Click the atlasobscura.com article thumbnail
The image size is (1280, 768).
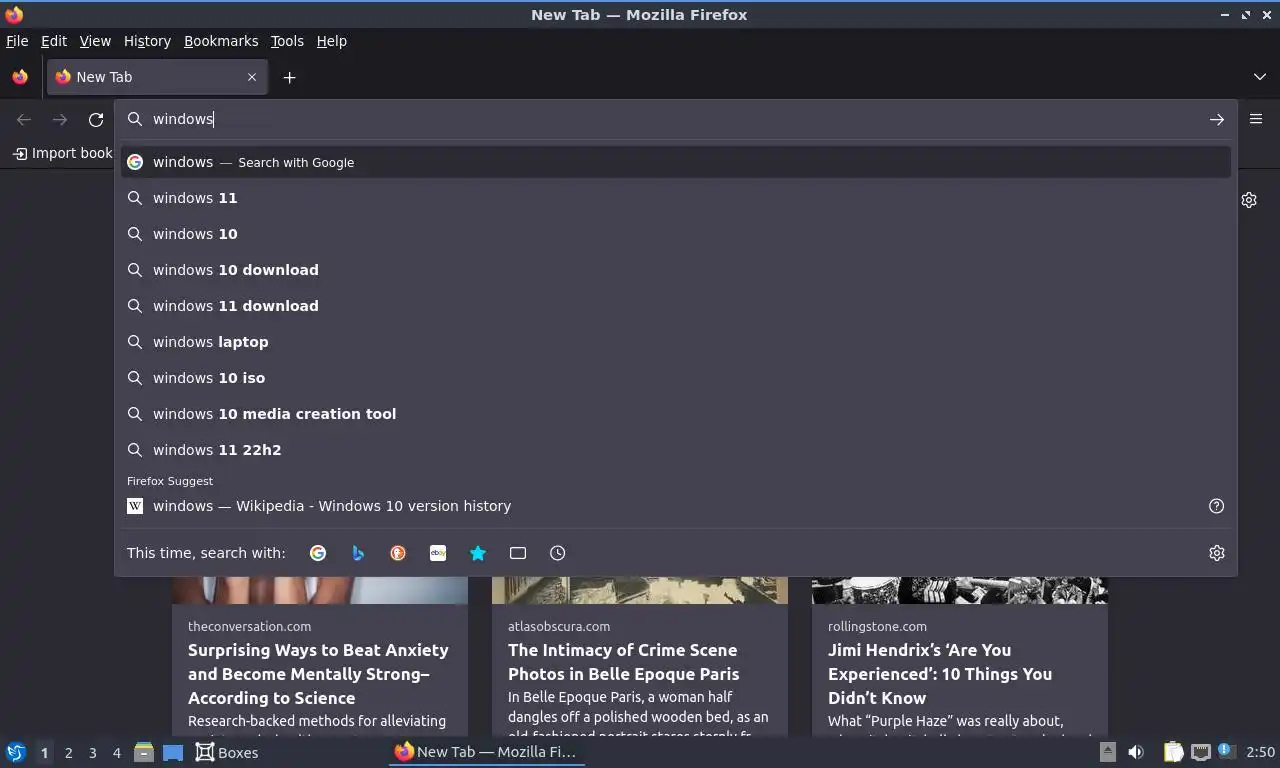point(640,590)
